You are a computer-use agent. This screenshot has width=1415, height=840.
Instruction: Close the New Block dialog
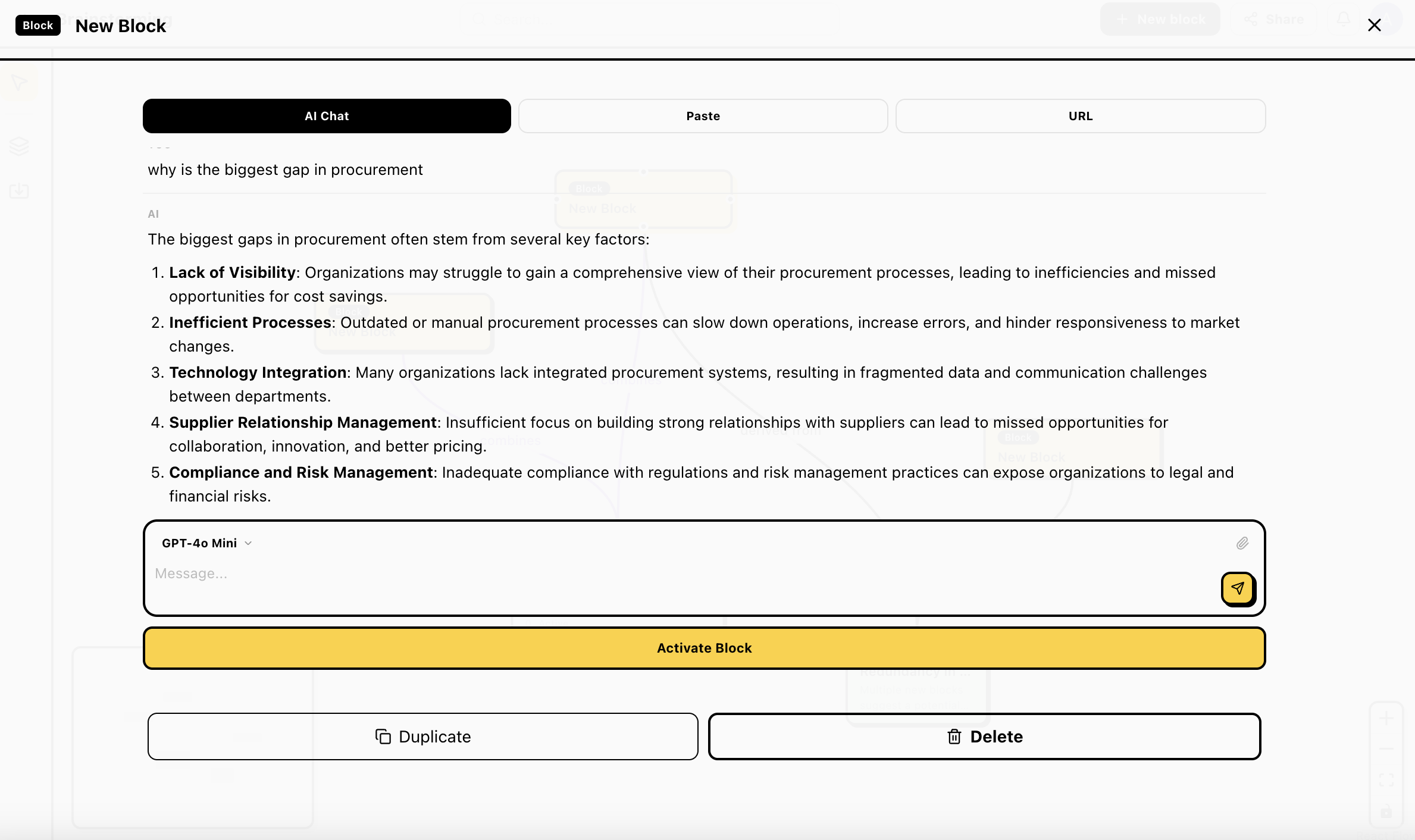point(1374,25)
